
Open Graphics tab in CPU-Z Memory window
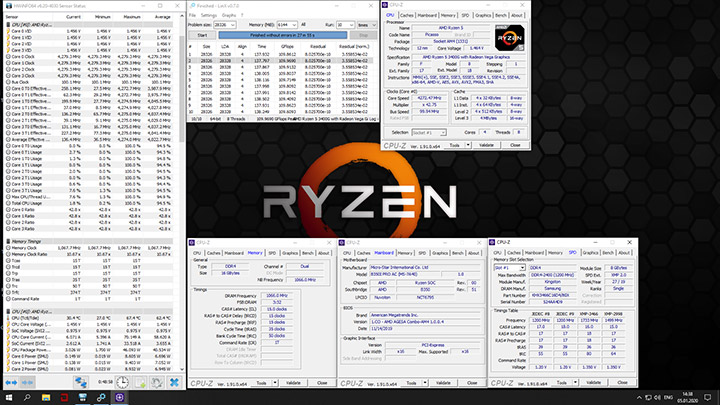pyautogui.click(x=290, y=253)
